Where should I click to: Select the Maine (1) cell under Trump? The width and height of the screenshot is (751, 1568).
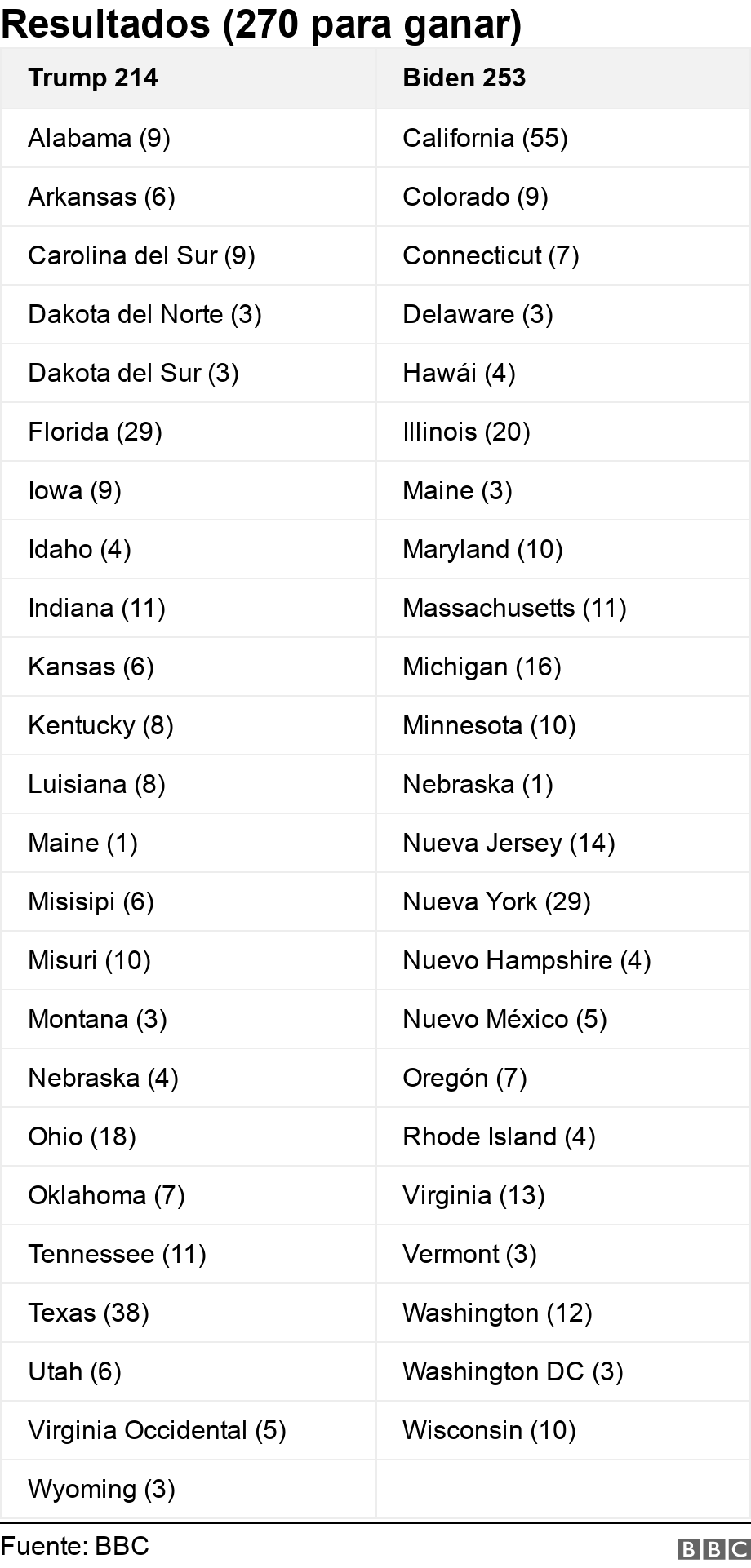click(x=188, y=843)
